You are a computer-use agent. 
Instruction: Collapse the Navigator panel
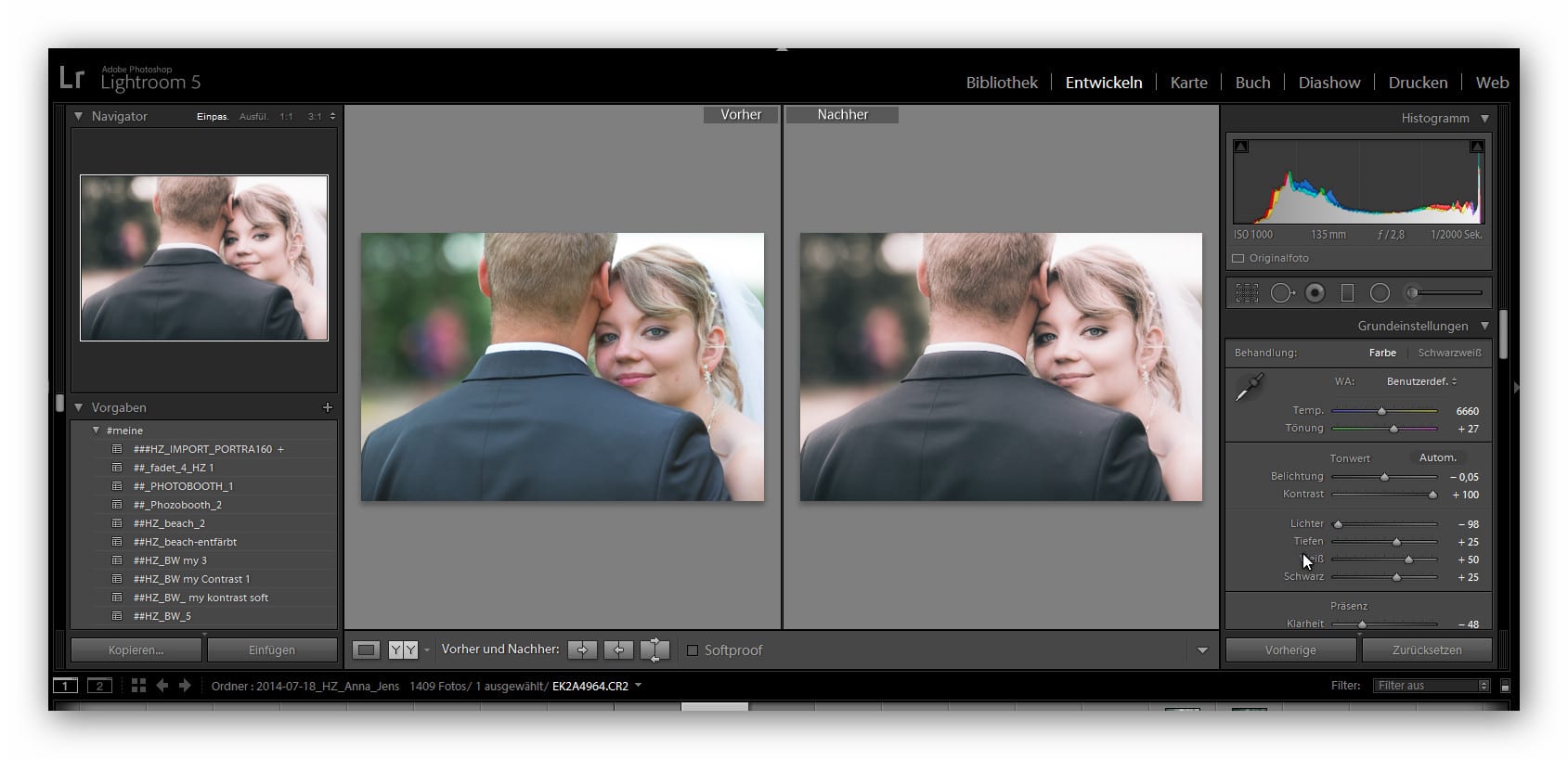point(79,116)
